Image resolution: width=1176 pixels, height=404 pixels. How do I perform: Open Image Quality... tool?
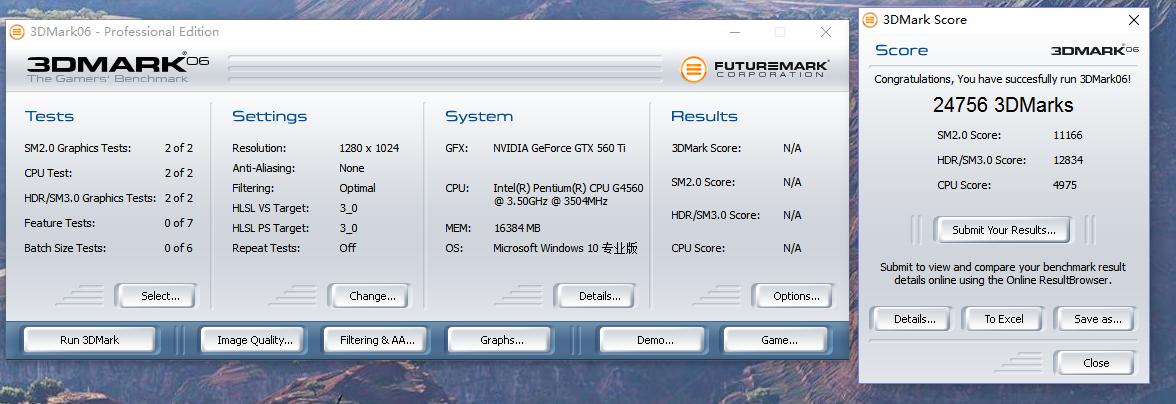click(255, 340)
